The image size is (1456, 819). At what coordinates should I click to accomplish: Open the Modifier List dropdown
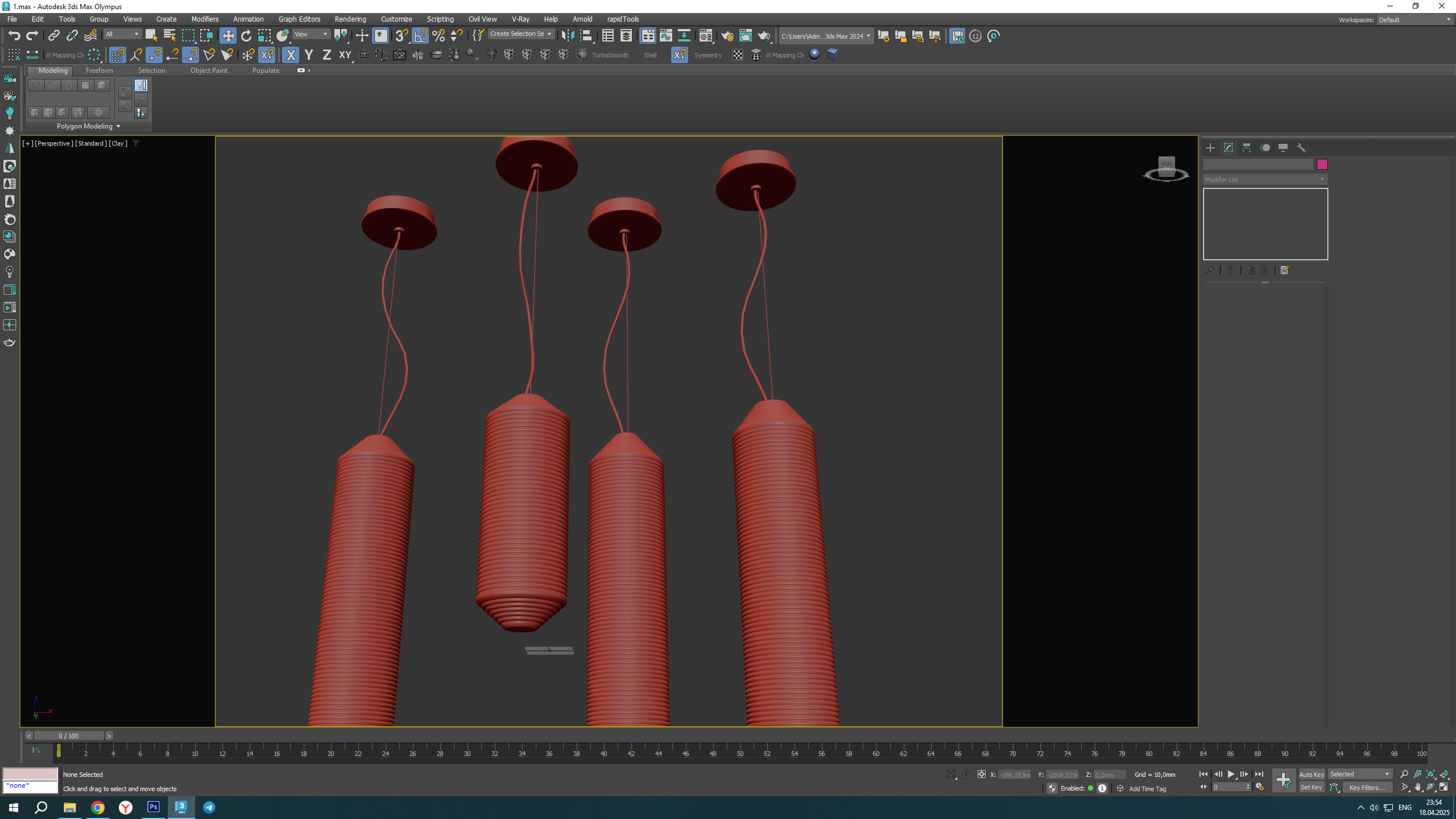click(x=1265, y=180)
